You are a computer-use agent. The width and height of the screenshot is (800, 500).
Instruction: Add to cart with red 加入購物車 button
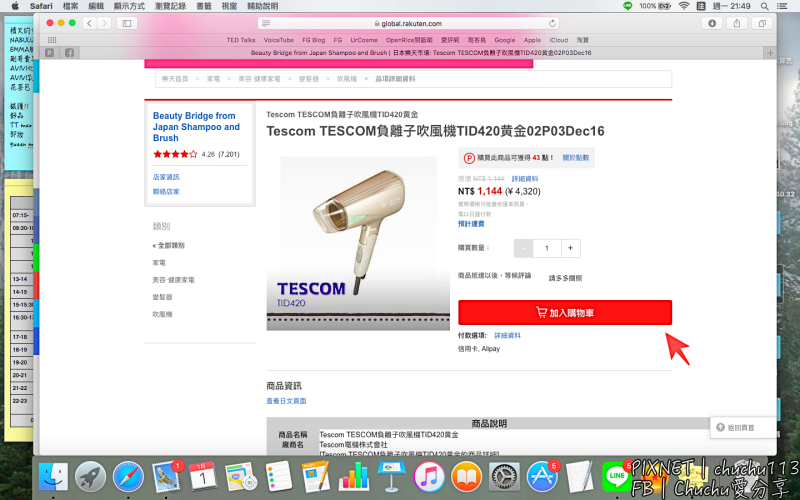click(565, 312)
